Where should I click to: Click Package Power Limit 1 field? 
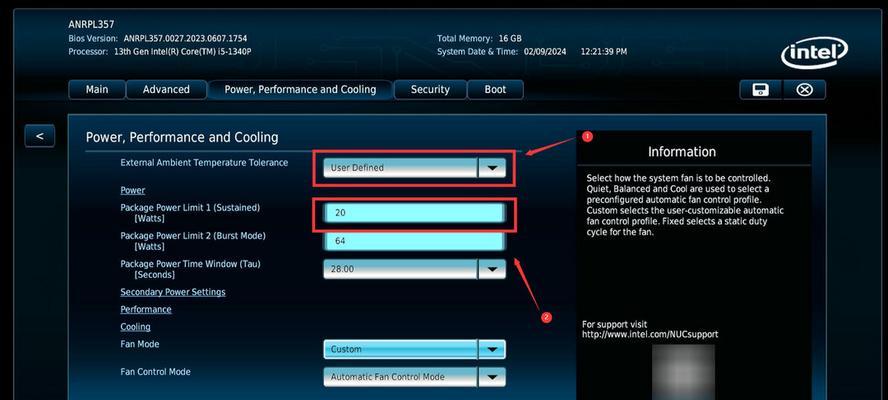[x=414, y=213]
